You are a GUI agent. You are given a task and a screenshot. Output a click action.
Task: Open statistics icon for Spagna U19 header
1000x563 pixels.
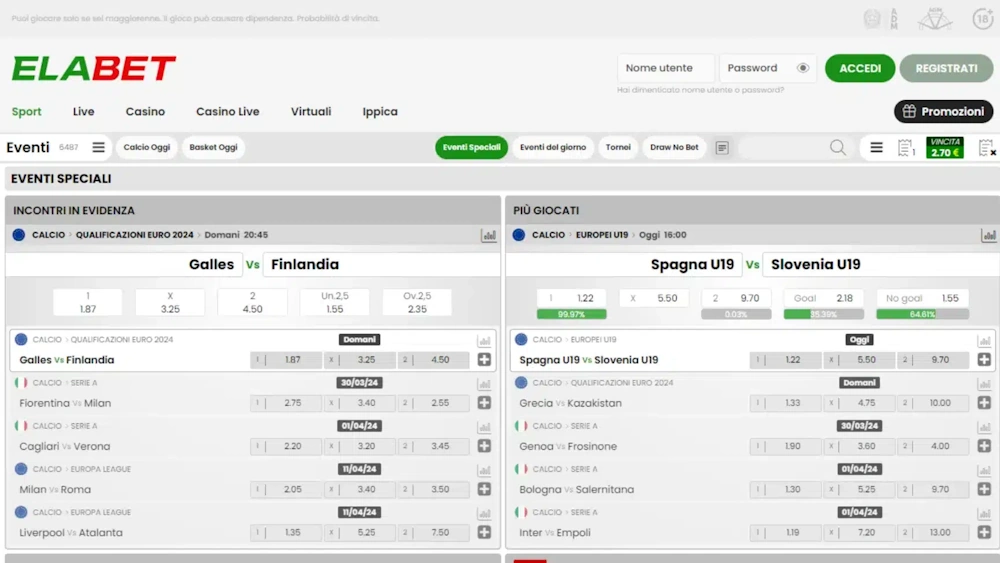coord(989,235)
